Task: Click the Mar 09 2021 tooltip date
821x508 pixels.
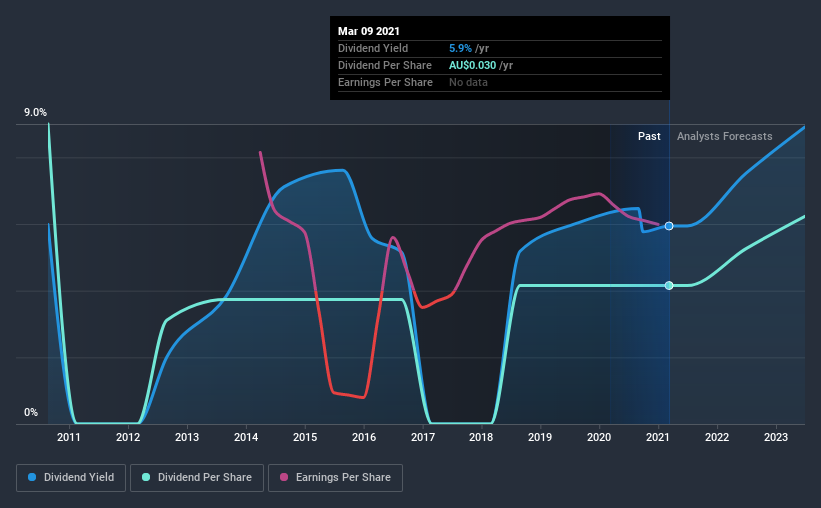Action: 369,31
